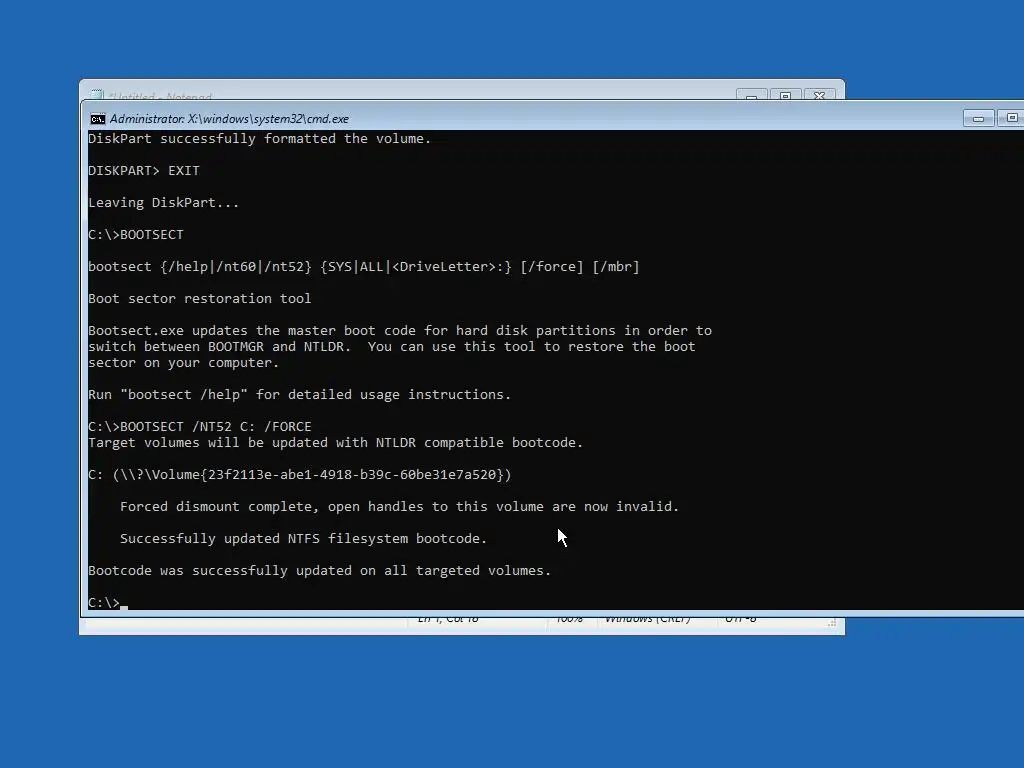The image size is (1024, 768).
Task: Click the 'C:\>BOOTSECT' command line
Action: point(136,234)
